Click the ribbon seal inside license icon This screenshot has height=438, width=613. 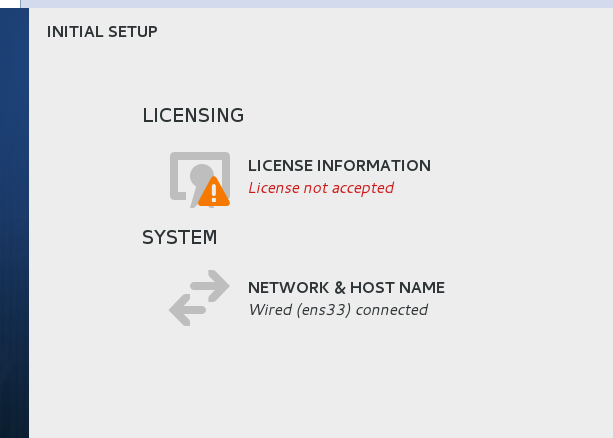[x=201, y=176]
